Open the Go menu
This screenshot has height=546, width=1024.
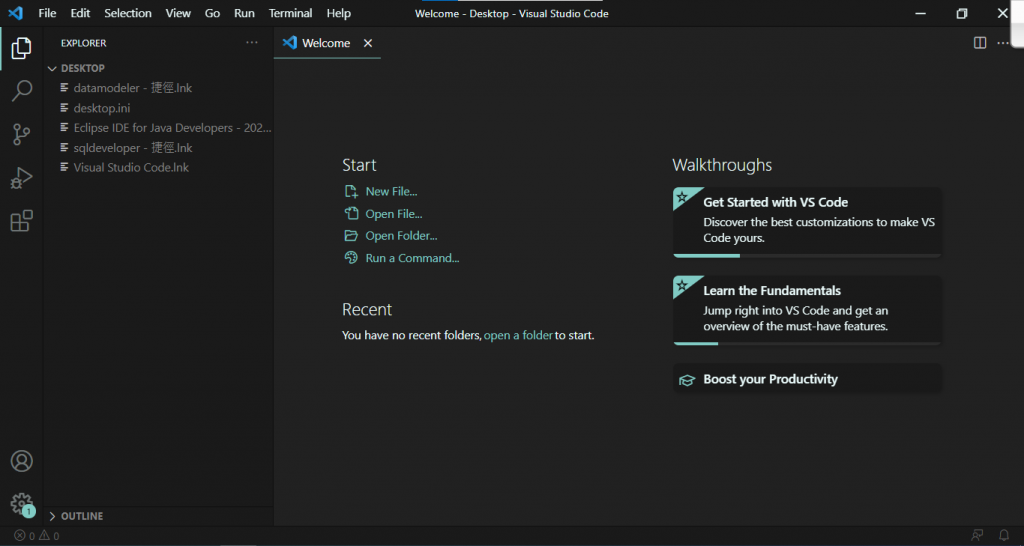click(212, 13)
